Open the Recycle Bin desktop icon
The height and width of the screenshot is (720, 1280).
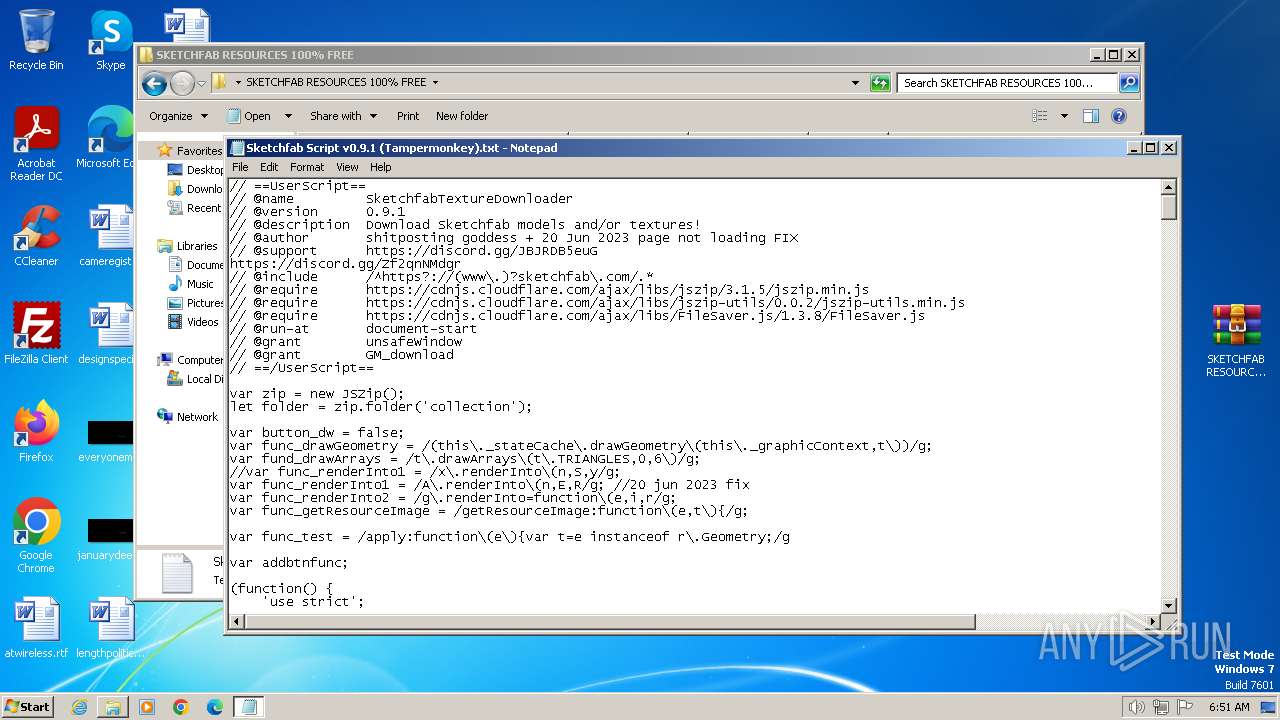click(36, 40)
